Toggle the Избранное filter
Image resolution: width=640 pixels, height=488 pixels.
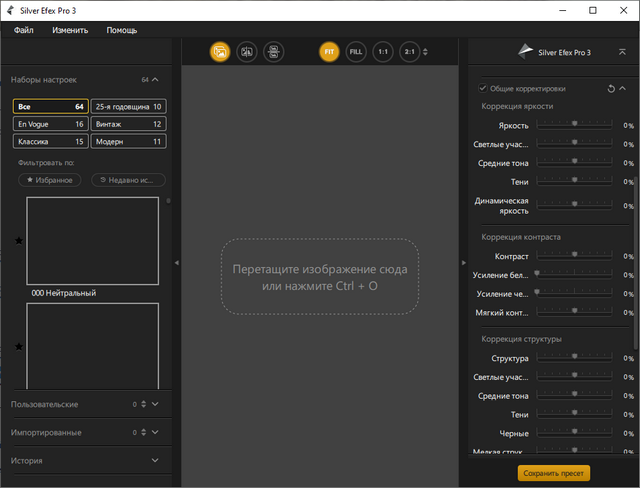tap(50, 180)
